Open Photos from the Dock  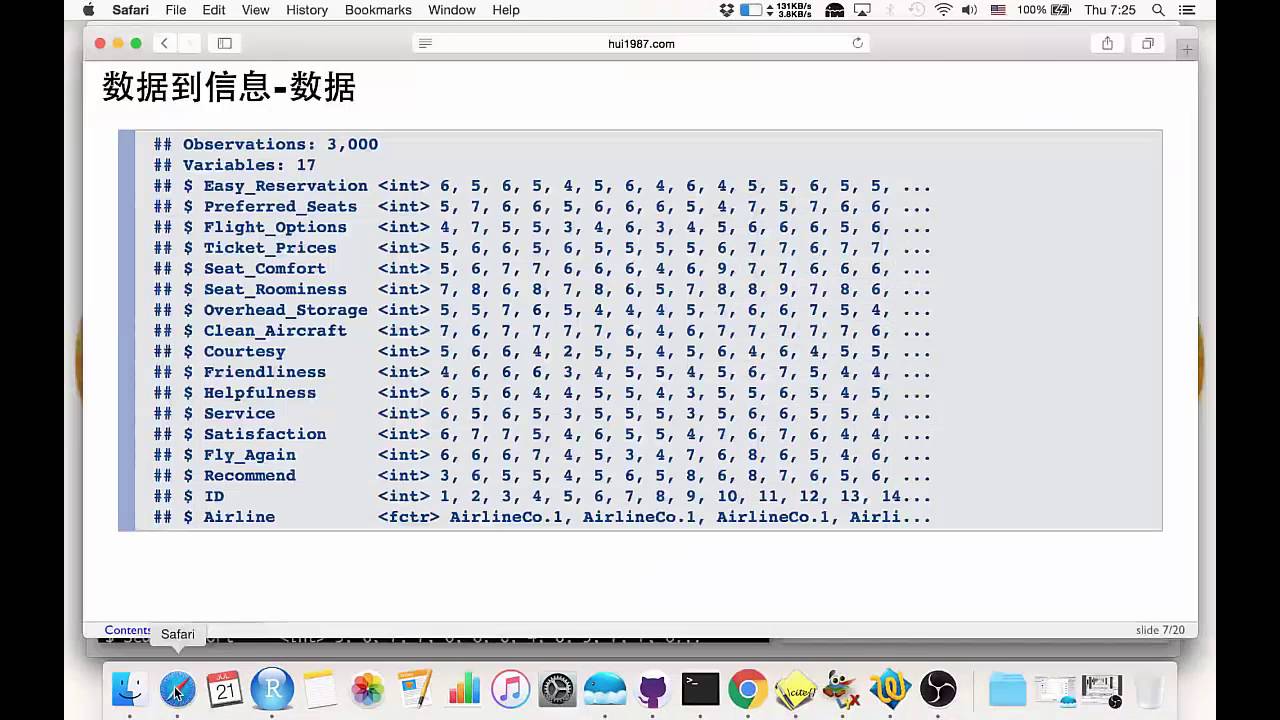[x=368, y=689]
